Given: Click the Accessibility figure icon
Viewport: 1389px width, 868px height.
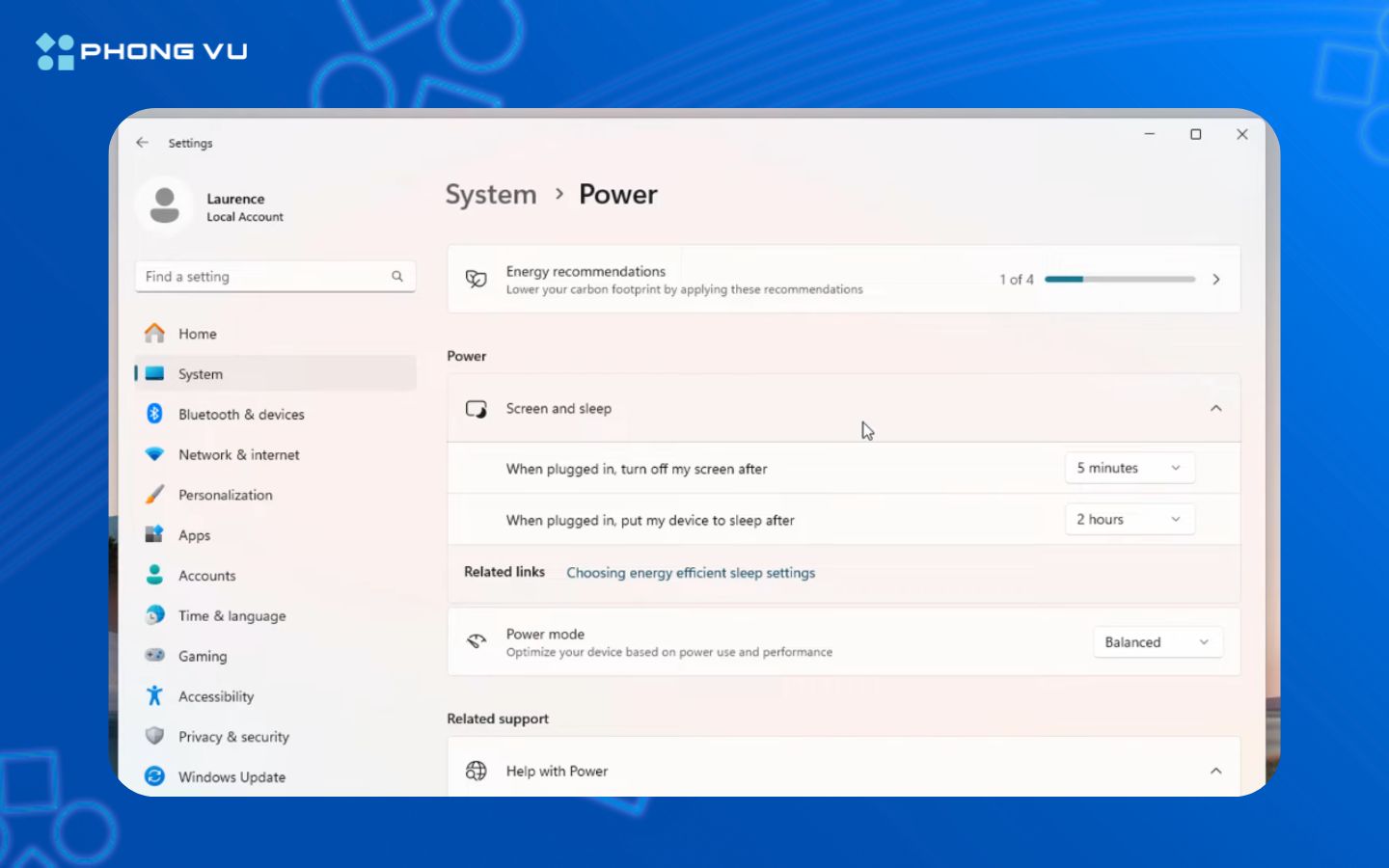Looking at the screenshot, I should point(154,695).
